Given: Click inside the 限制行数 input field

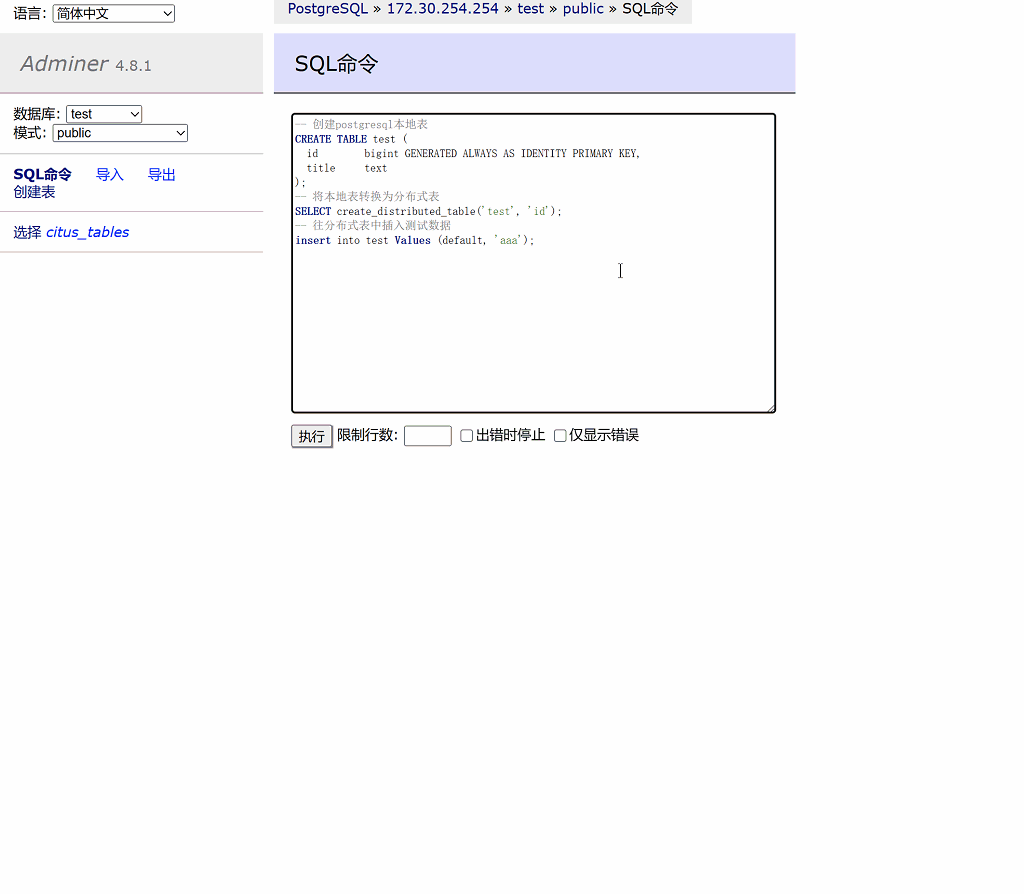Looking at the screenshot, I should [x=427, y=435].
